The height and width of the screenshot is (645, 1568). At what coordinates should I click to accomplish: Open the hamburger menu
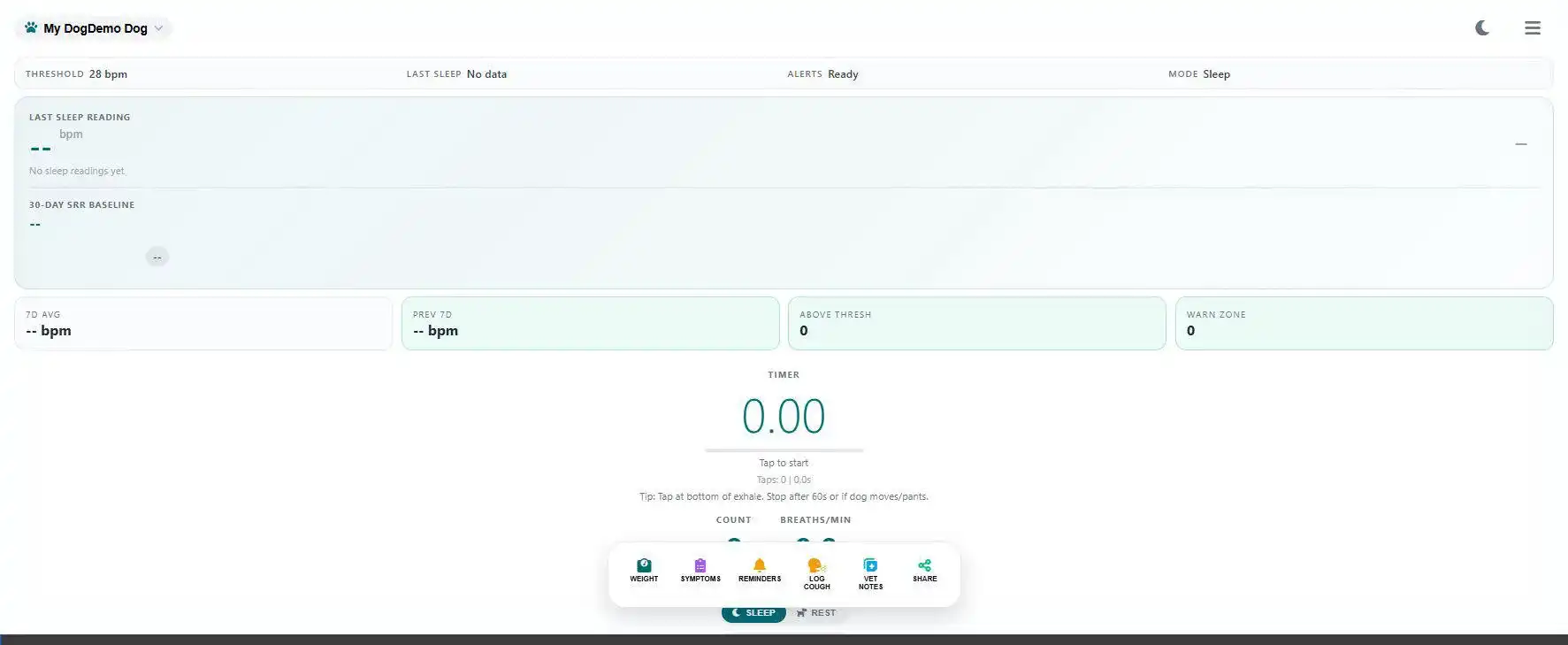(x=1533, y=28)
